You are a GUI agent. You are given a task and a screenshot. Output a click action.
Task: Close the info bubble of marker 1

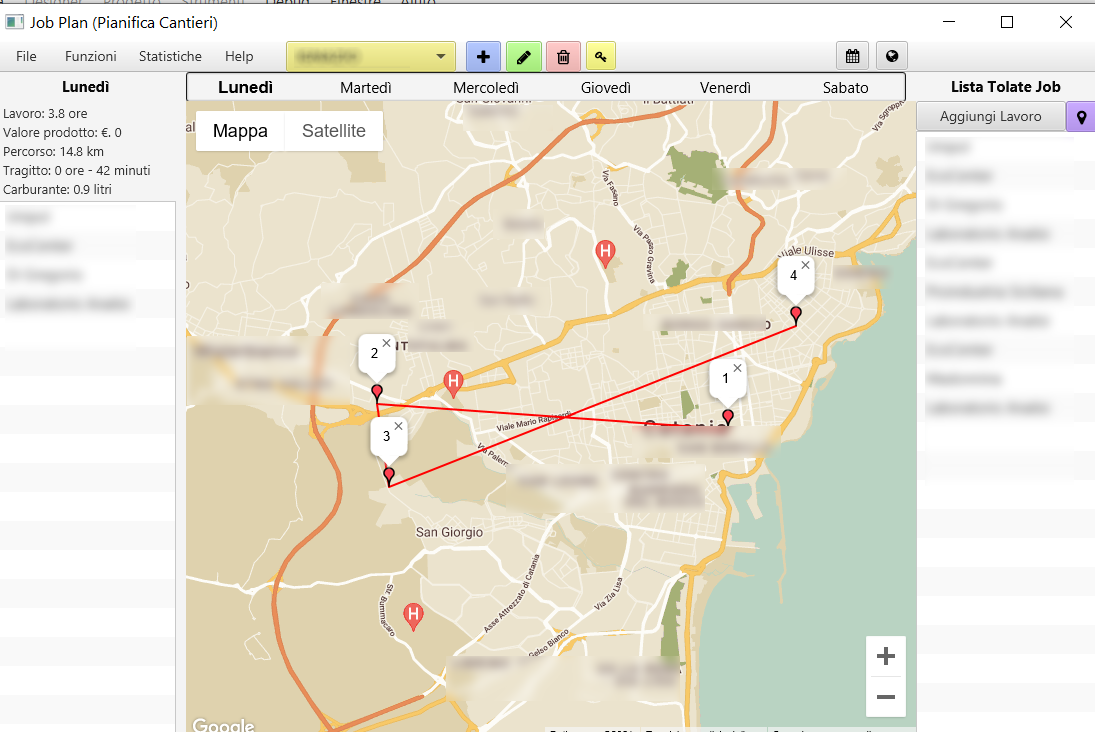[x=737, y=368]
